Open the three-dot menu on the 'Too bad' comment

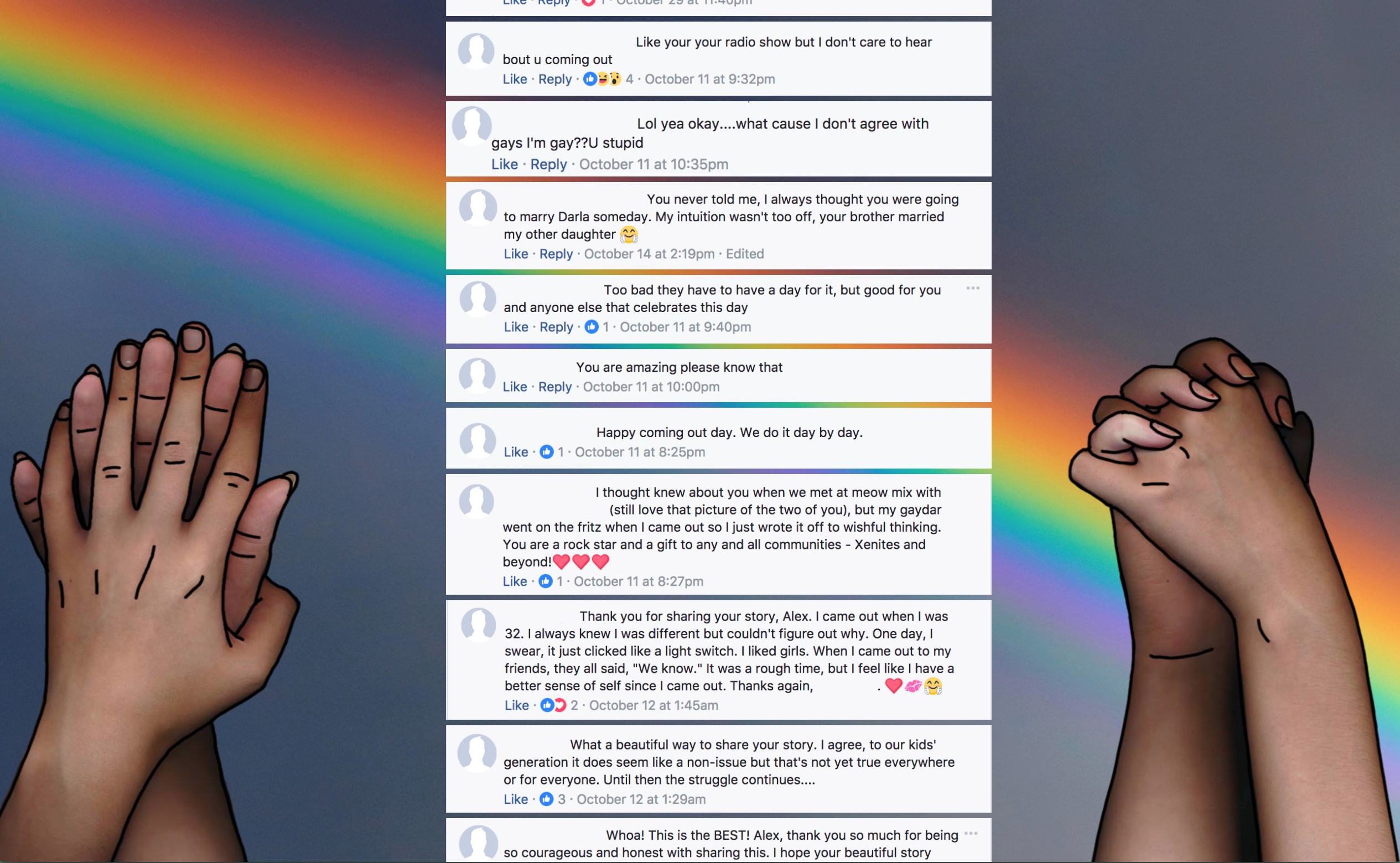coord(973,288)
